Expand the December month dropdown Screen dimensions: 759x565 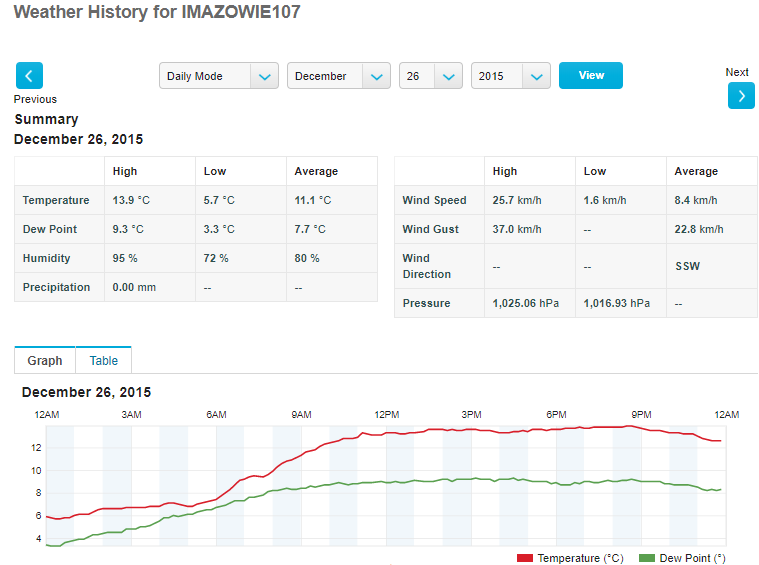pyautogui.click(x=338, y=76)
